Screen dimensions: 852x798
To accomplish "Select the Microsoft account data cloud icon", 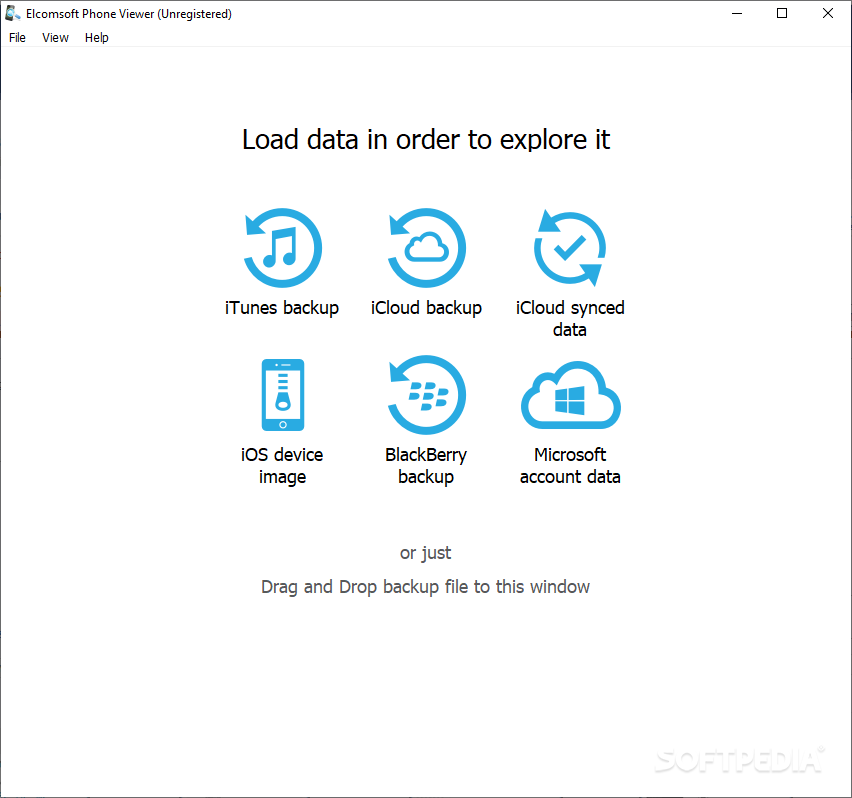I will (x=571, y=395).
